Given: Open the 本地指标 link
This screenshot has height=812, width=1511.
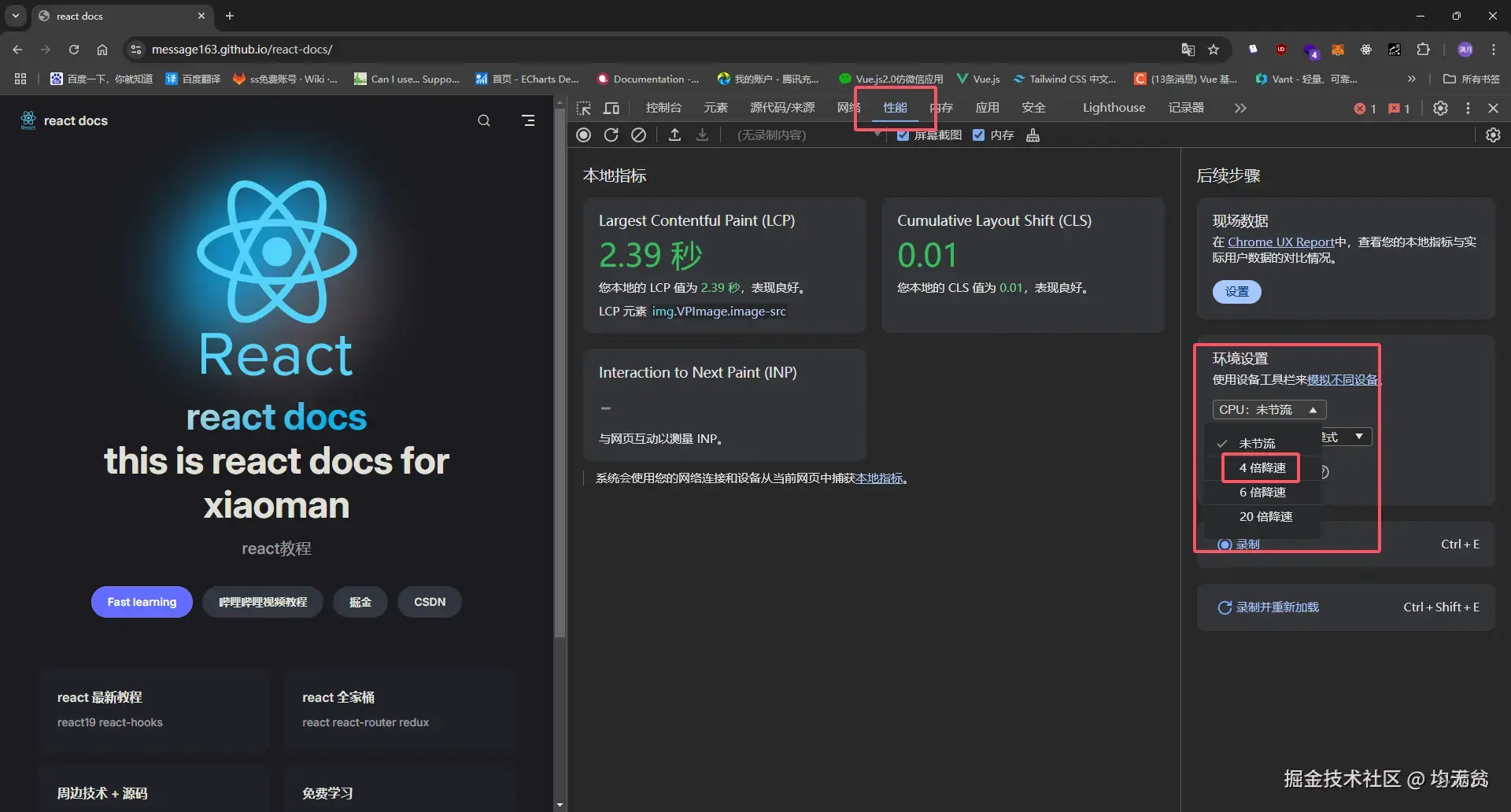Looking at the screenshot, I should [879, 478].
